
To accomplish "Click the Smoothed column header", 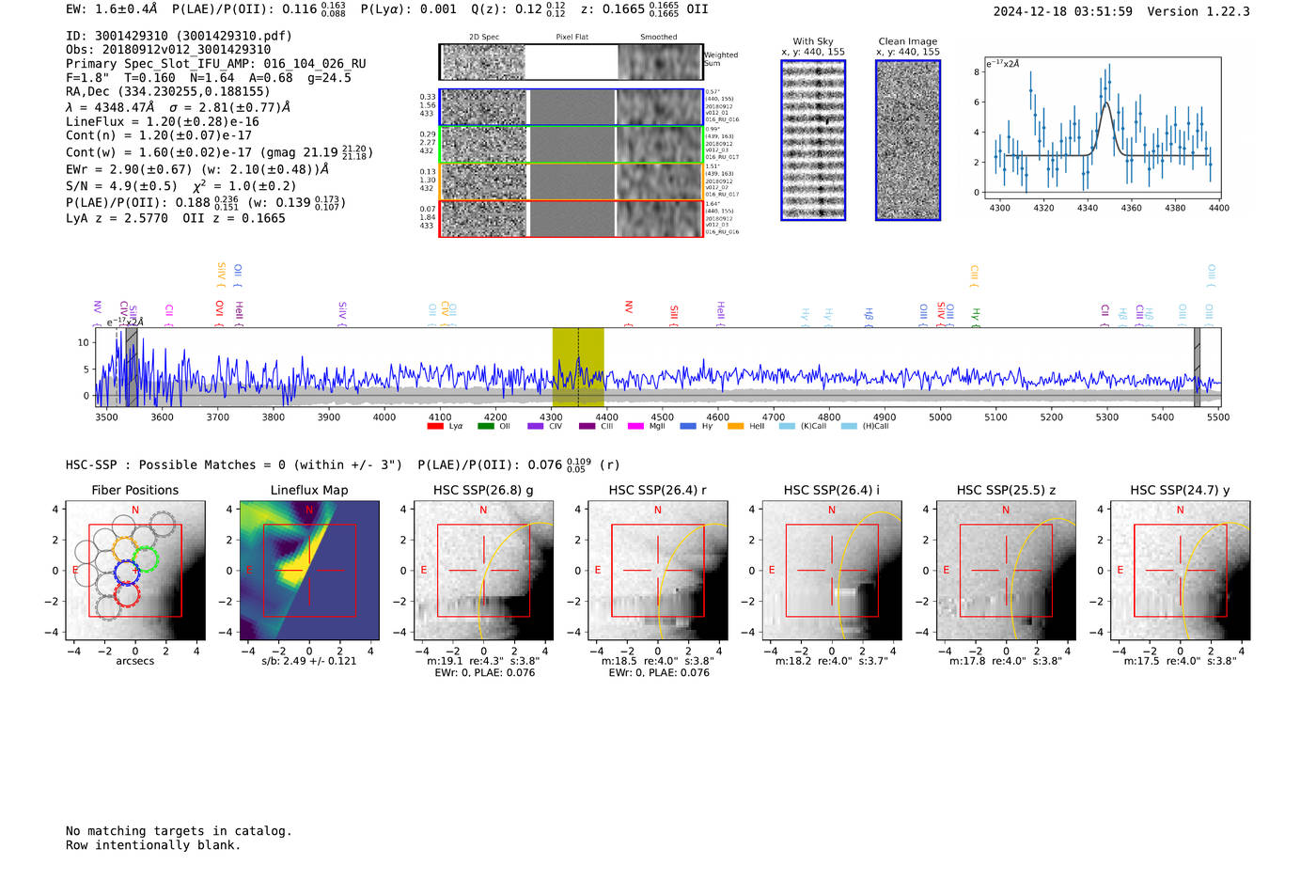I will pos(659,38).
